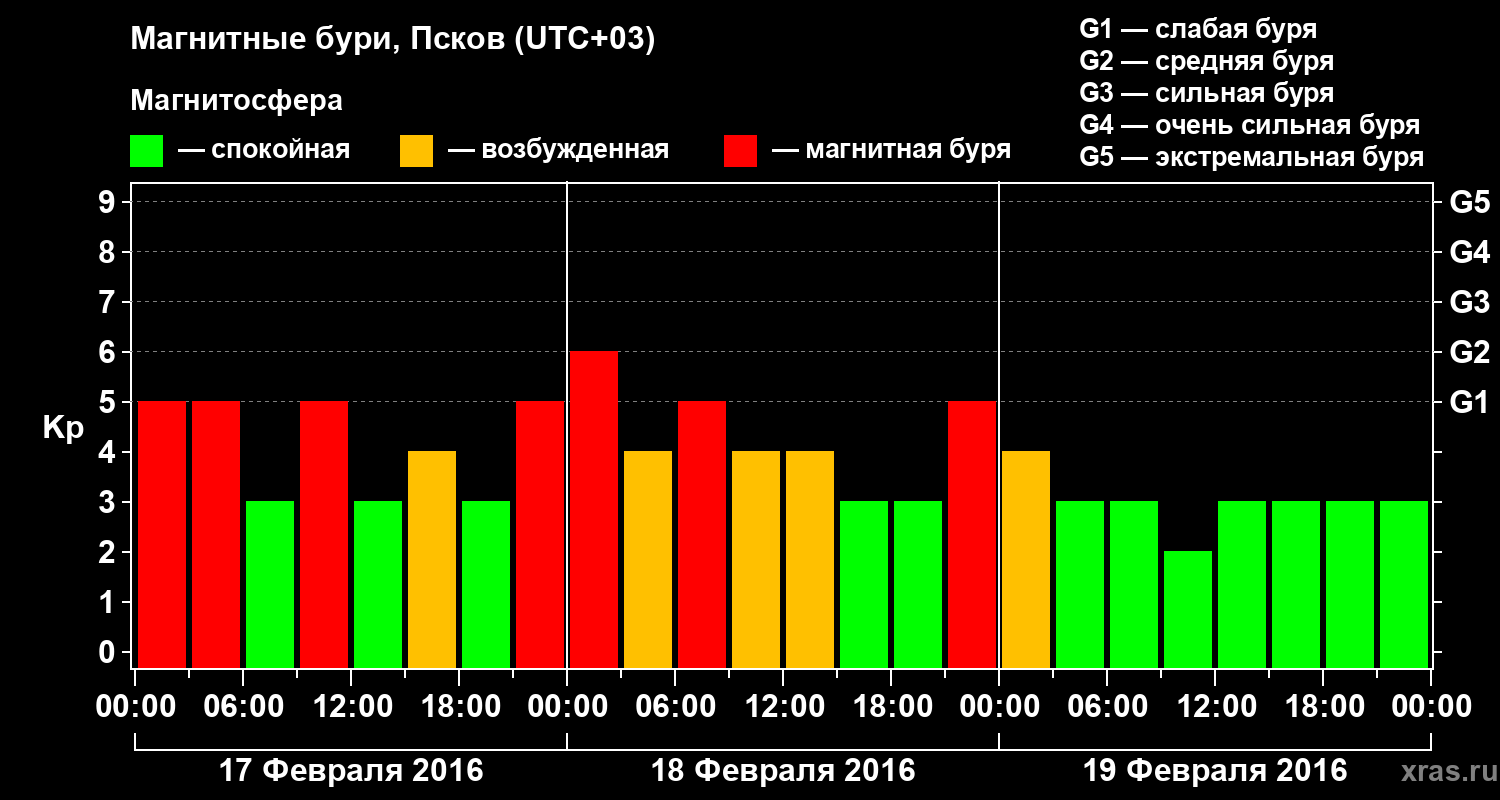The image size is (1500, 800).
Task: Select the line 'G5 — экстремальная буря'
Action: (1252, 157)
